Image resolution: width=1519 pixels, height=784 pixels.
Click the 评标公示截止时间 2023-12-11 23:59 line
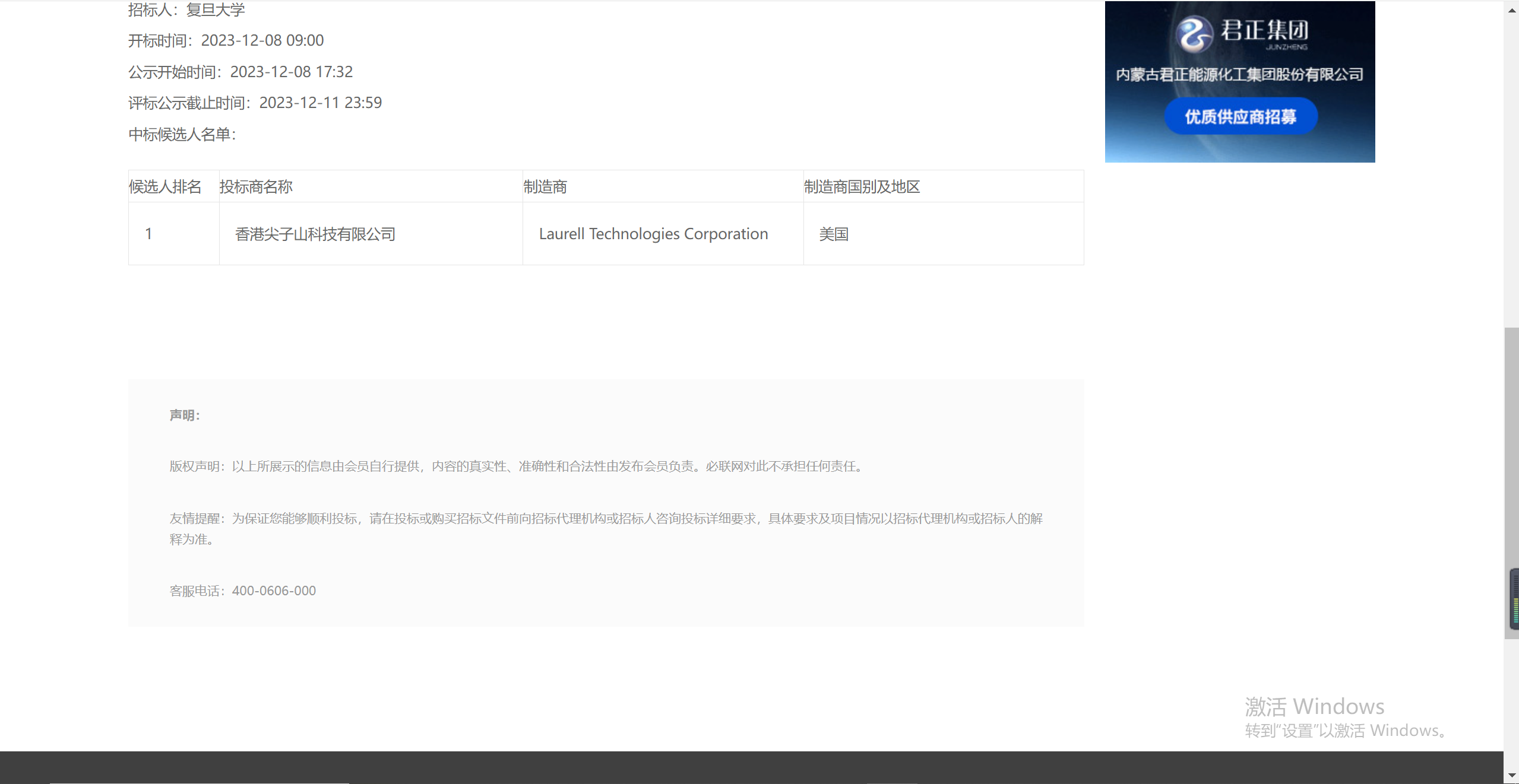(255, 103)
